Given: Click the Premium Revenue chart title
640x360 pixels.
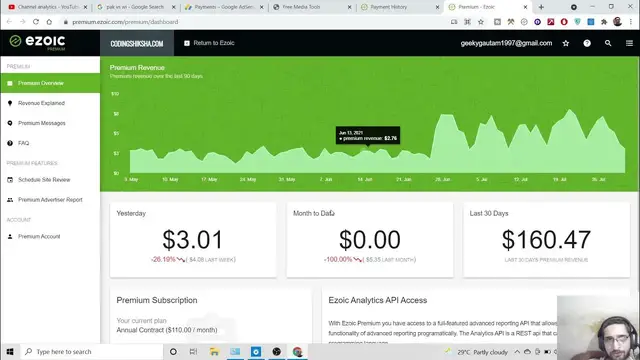Looking at the screenshot, I should (x=137, y=68).
